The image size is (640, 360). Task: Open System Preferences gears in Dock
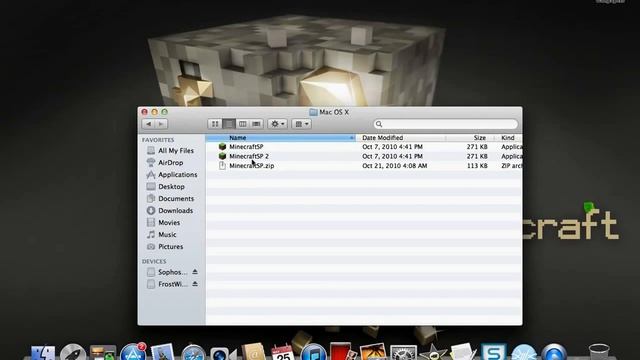click(x=403, y=353)
